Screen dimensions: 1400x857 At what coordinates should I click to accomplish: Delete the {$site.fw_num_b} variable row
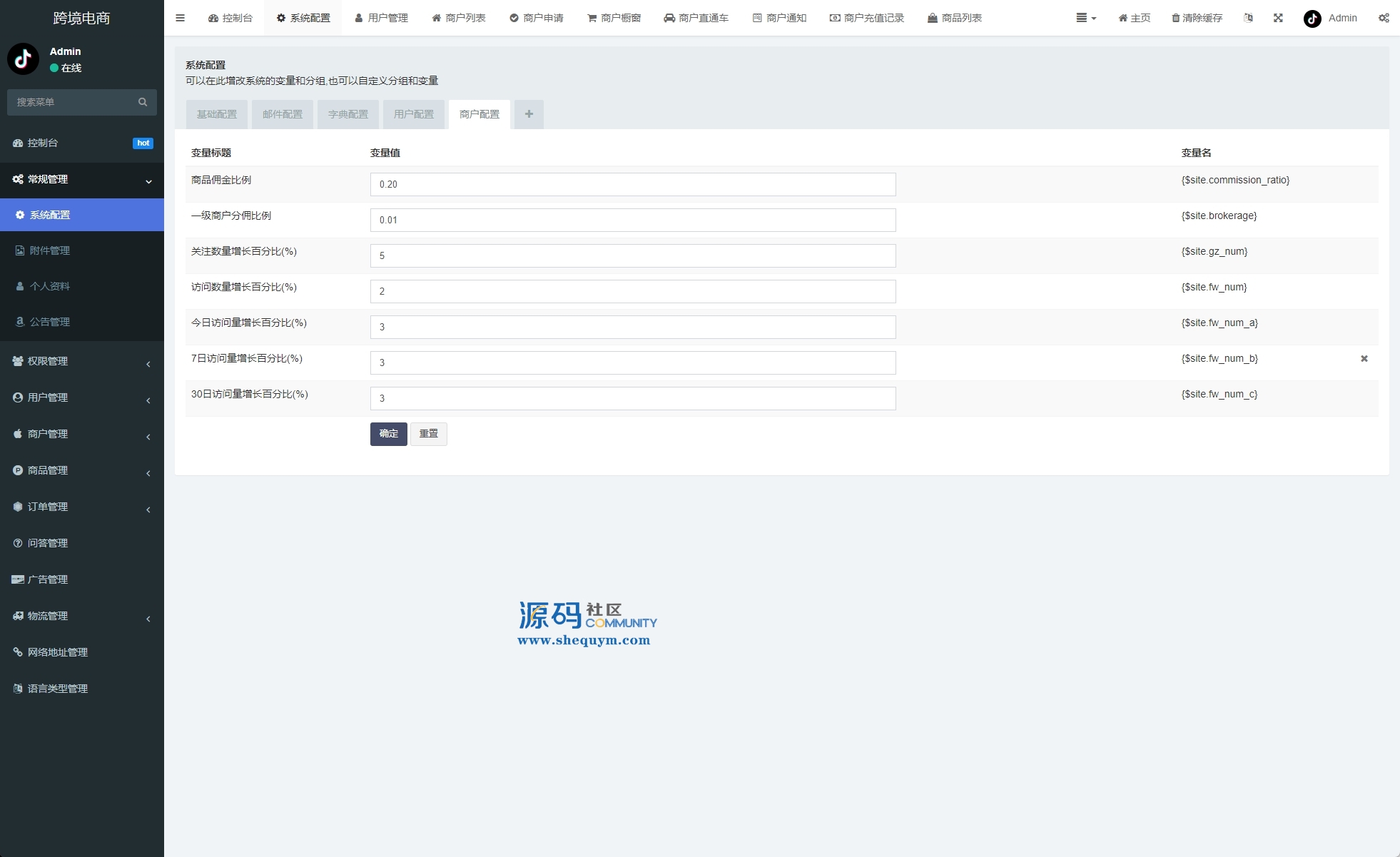(x=1364, y=359)
